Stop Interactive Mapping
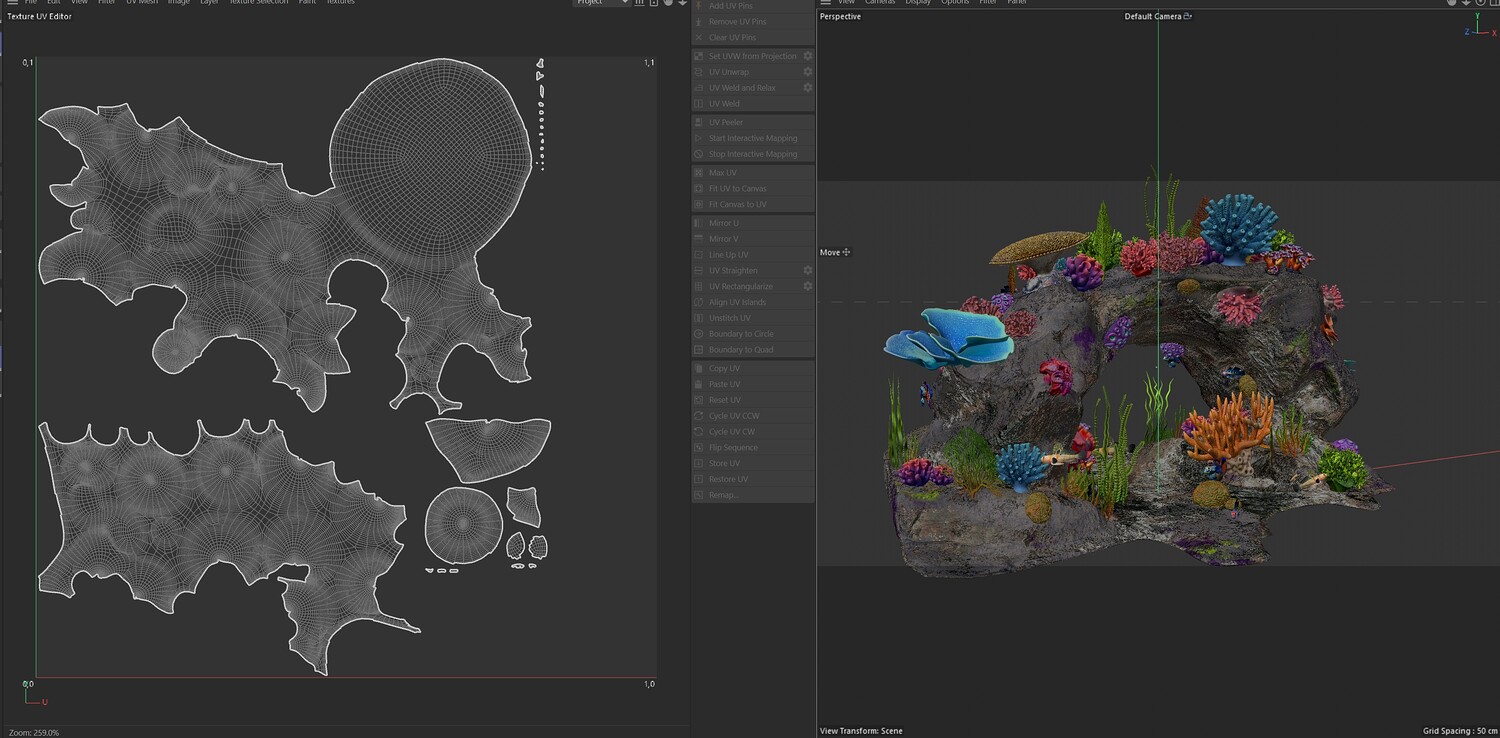 pyautogui.click(x=753, y=154)
